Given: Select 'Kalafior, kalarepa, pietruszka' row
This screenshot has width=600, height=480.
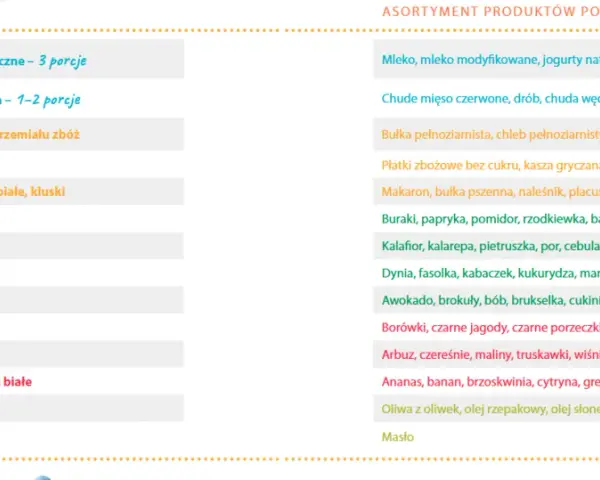Looking at the screenshot, I should pos(487,246).
